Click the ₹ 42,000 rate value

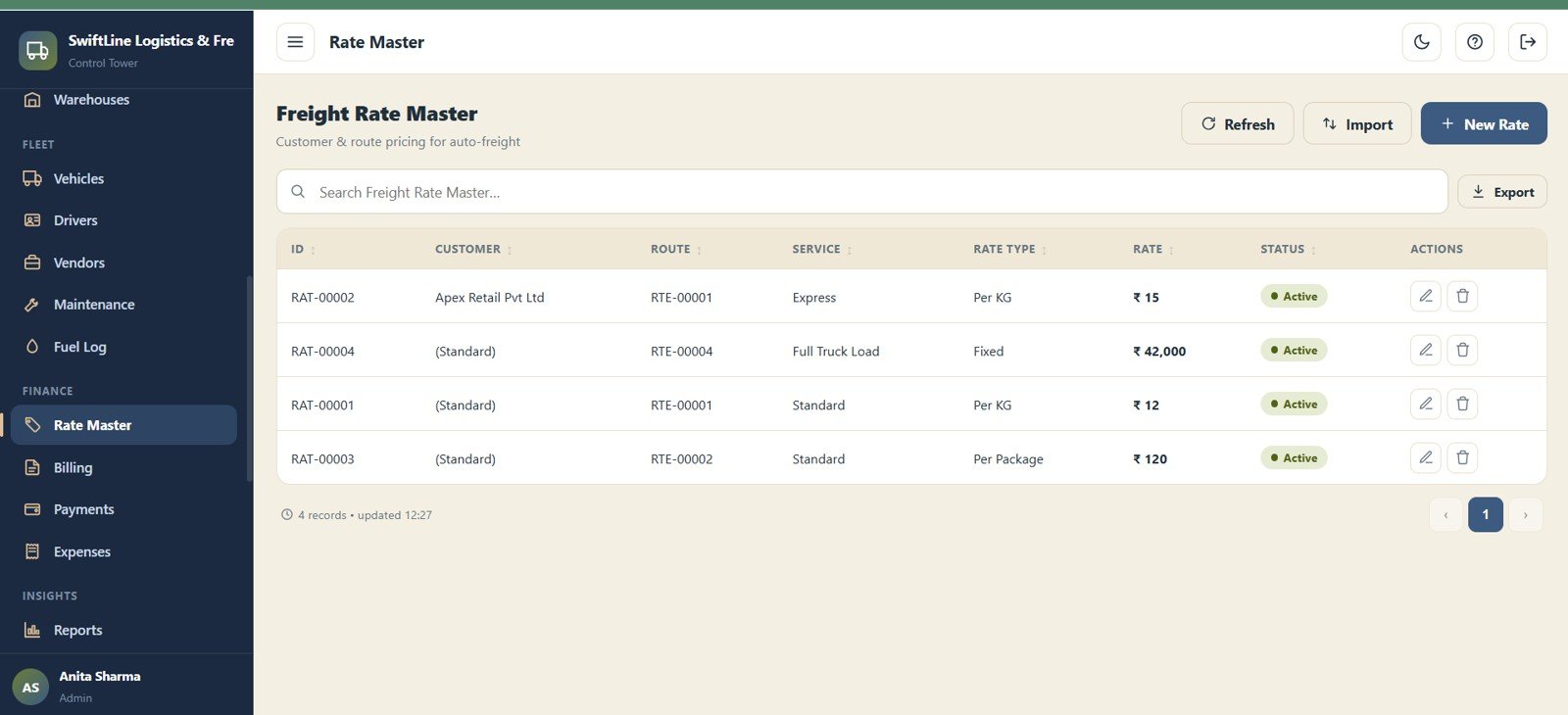(1159, 352)
